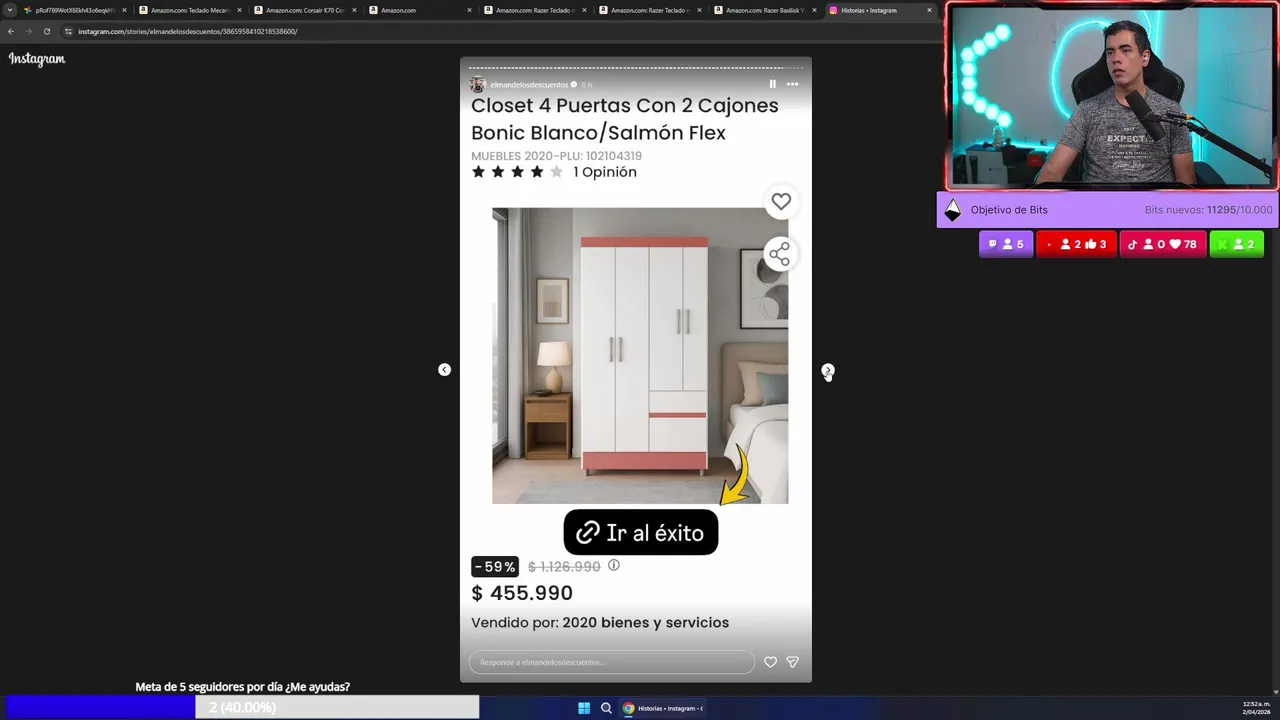This screenshot has height=720, width=1280.
Task: Advance to the next story
Action: point(828,370)
